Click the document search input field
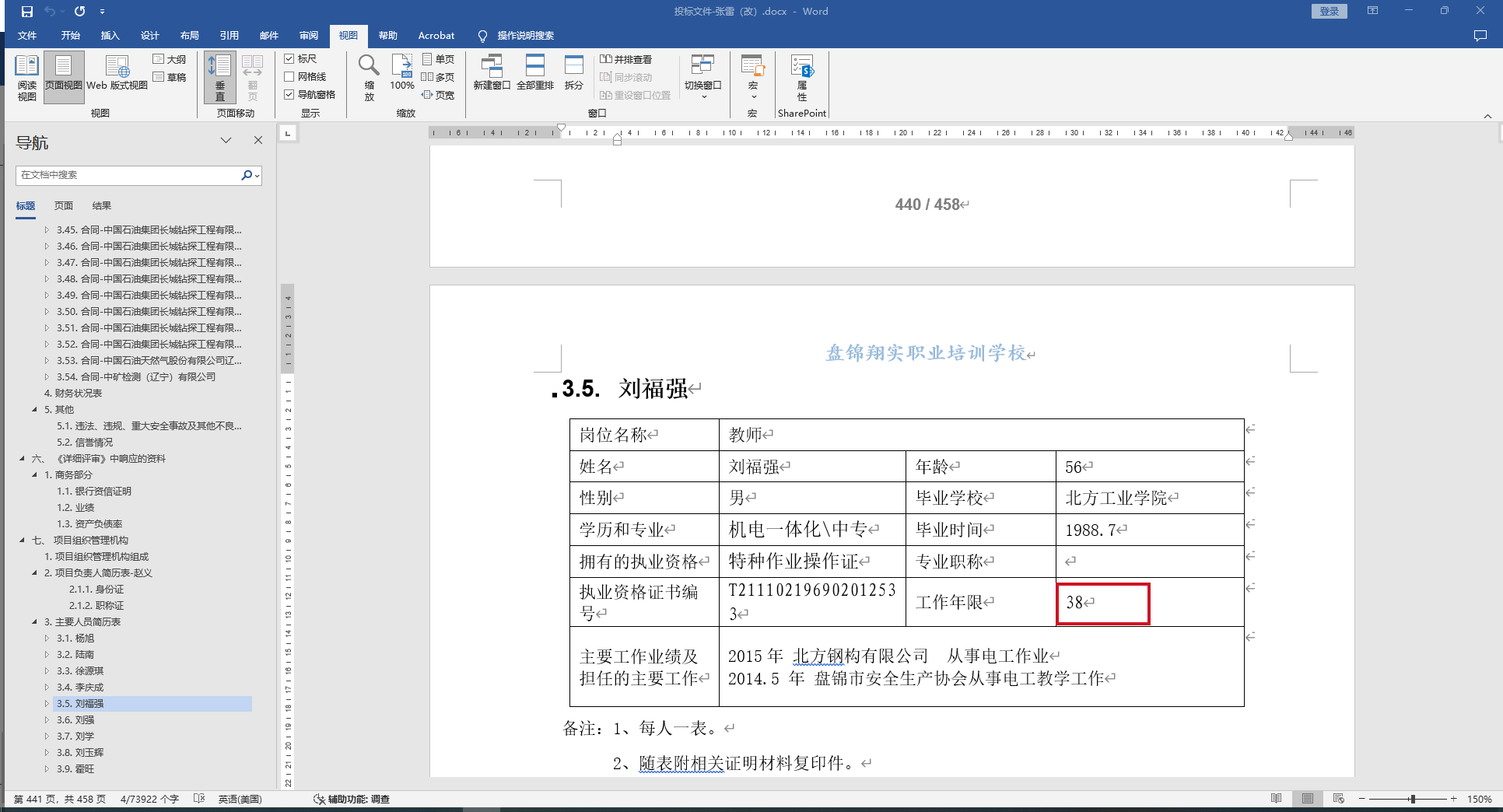The image size is (1503, 812). (128, 175)
